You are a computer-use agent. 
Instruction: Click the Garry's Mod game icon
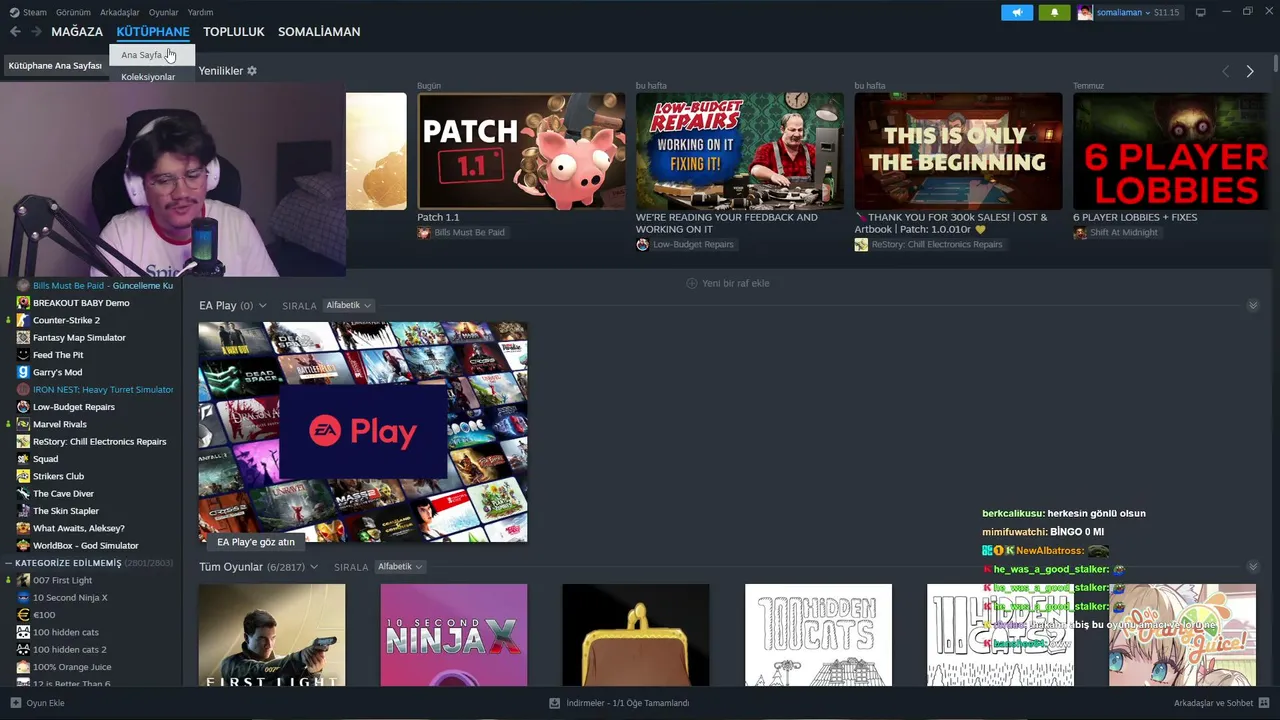click(x=23, y=372)
